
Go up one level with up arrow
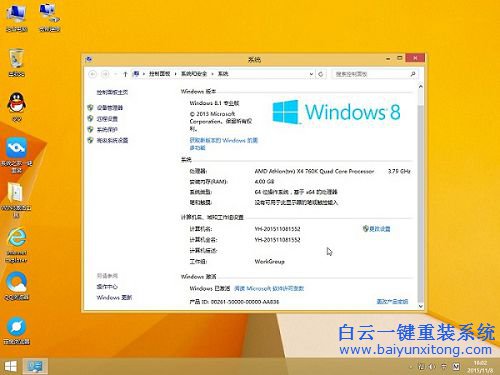[x=125, y=74]
